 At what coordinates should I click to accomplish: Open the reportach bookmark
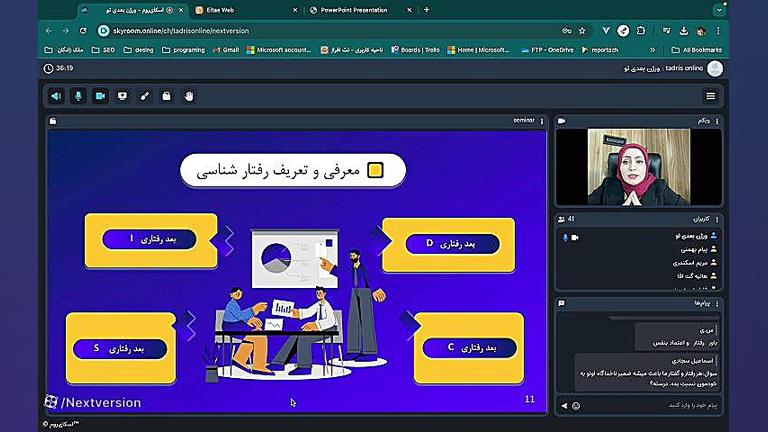(600, 50)
